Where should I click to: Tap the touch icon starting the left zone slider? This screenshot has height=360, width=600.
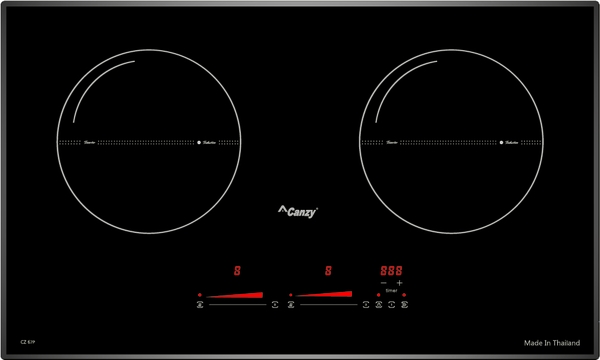pyautogui.click(x=200, y=305)
